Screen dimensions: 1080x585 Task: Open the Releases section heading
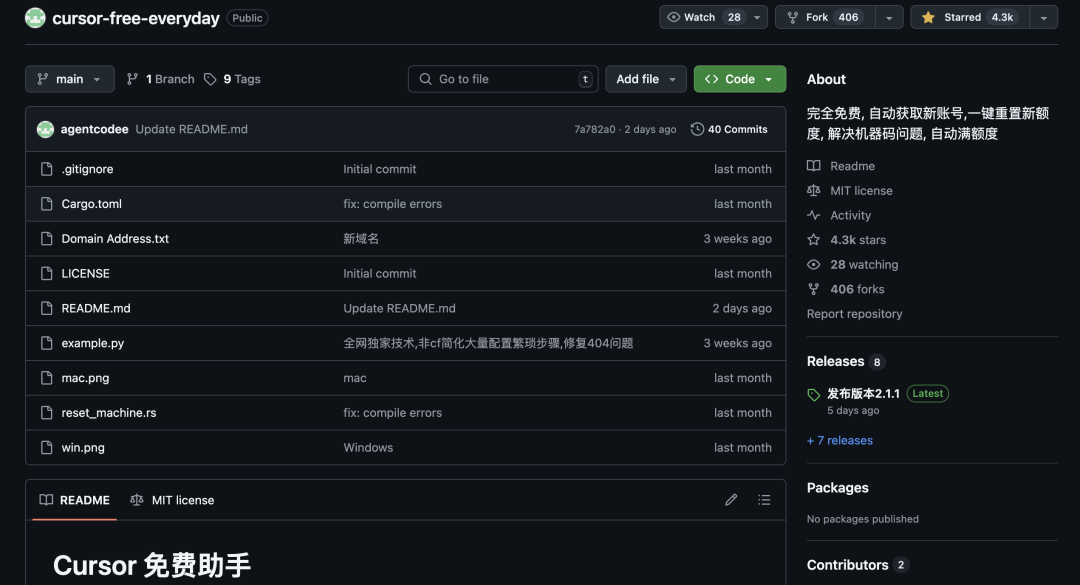point(835,361)
